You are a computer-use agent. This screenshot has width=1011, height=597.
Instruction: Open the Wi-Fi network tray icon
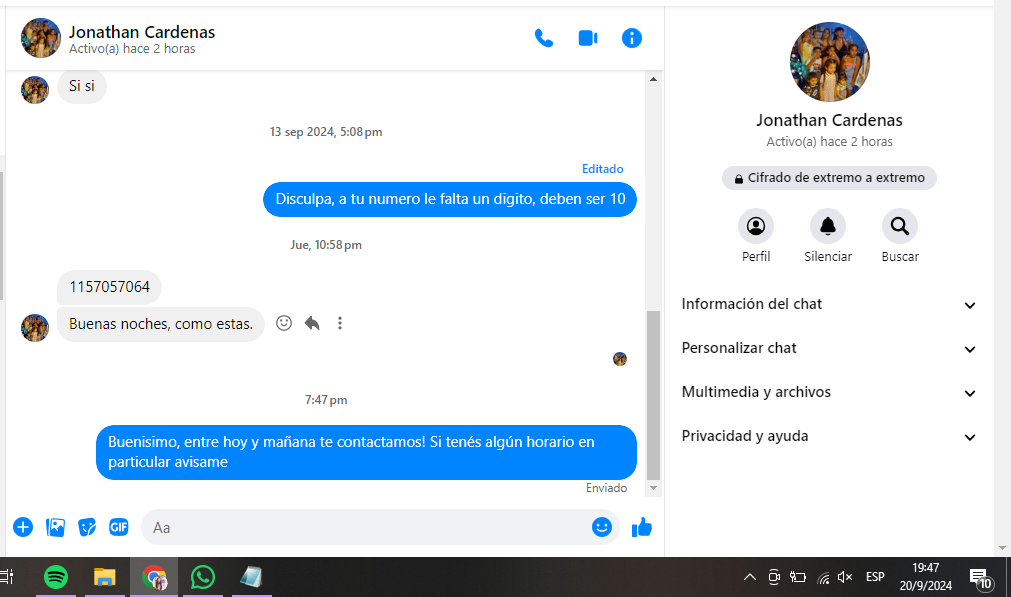click(x=823, y=578)
